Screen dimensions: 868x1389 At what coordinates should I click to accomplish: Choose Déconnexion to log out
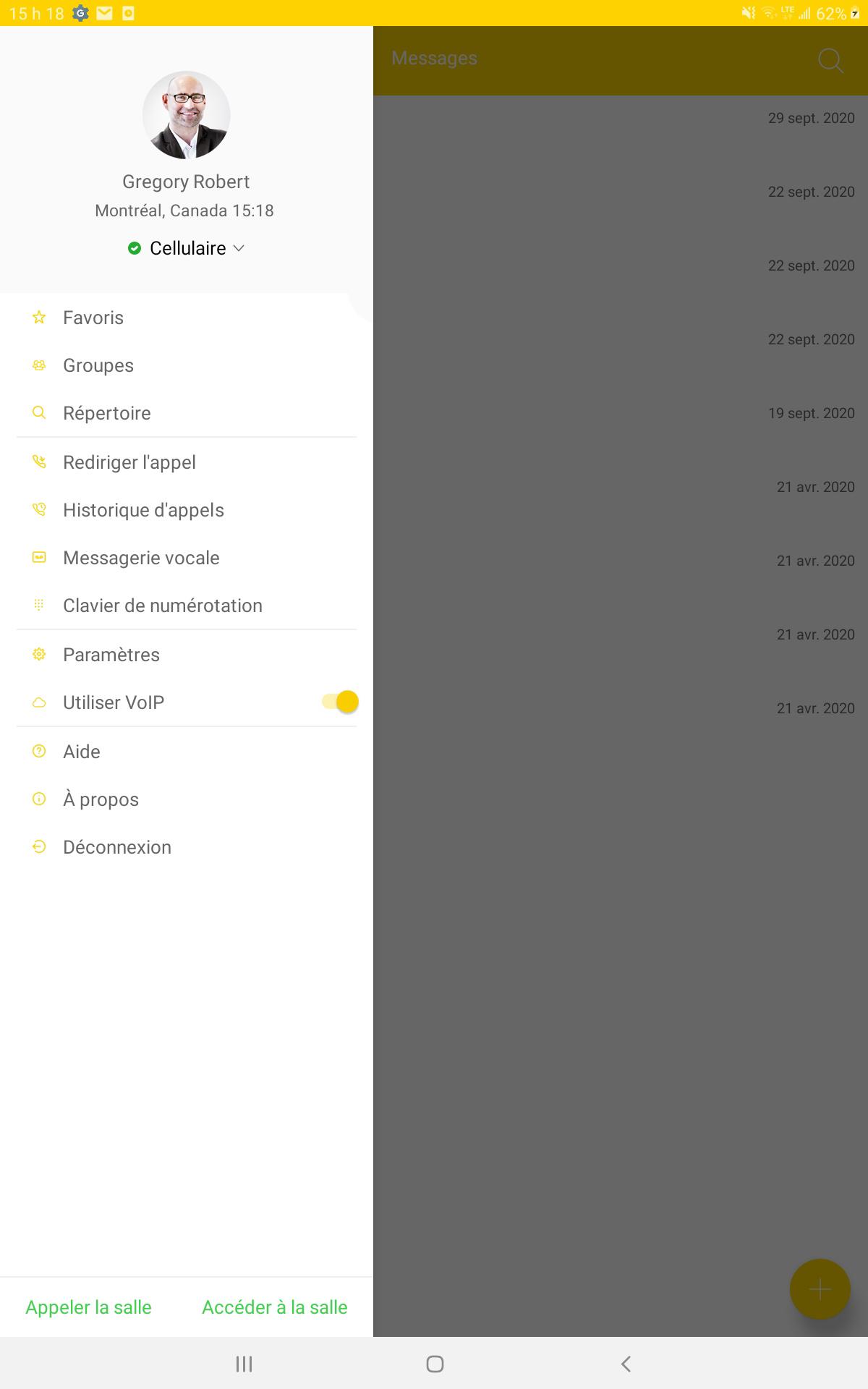pyautogui.click(x=187, y=847)
